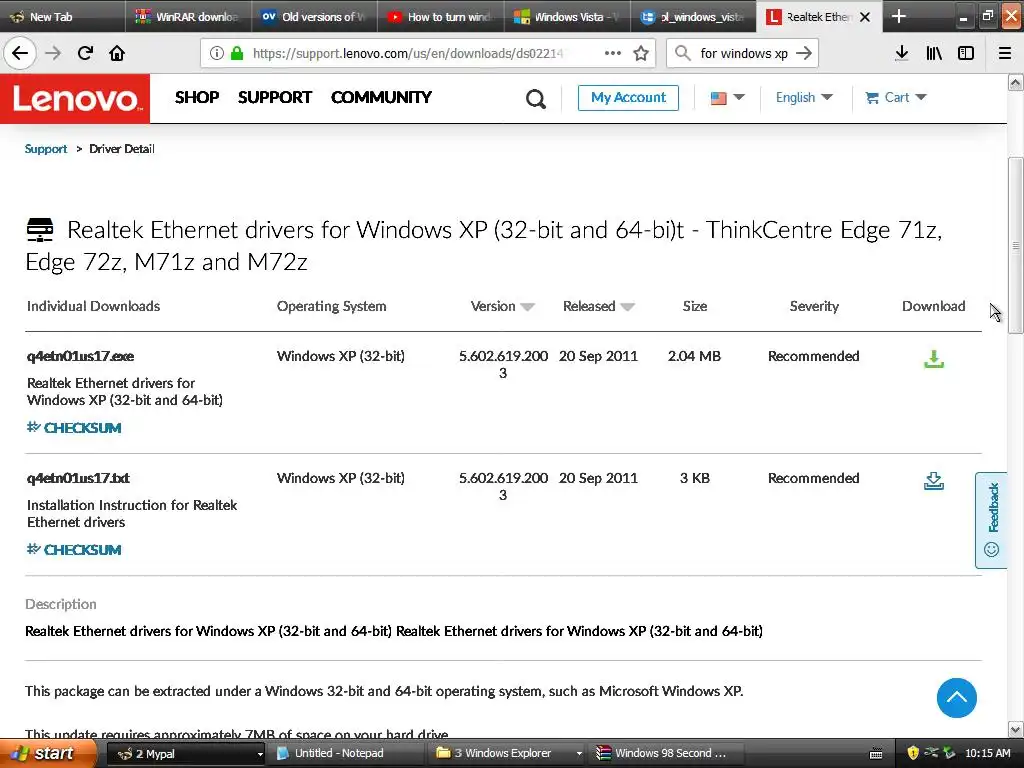Open the Feedback side tab
This screenshot has height=768, width=1024.
click(x=991, y=520)
